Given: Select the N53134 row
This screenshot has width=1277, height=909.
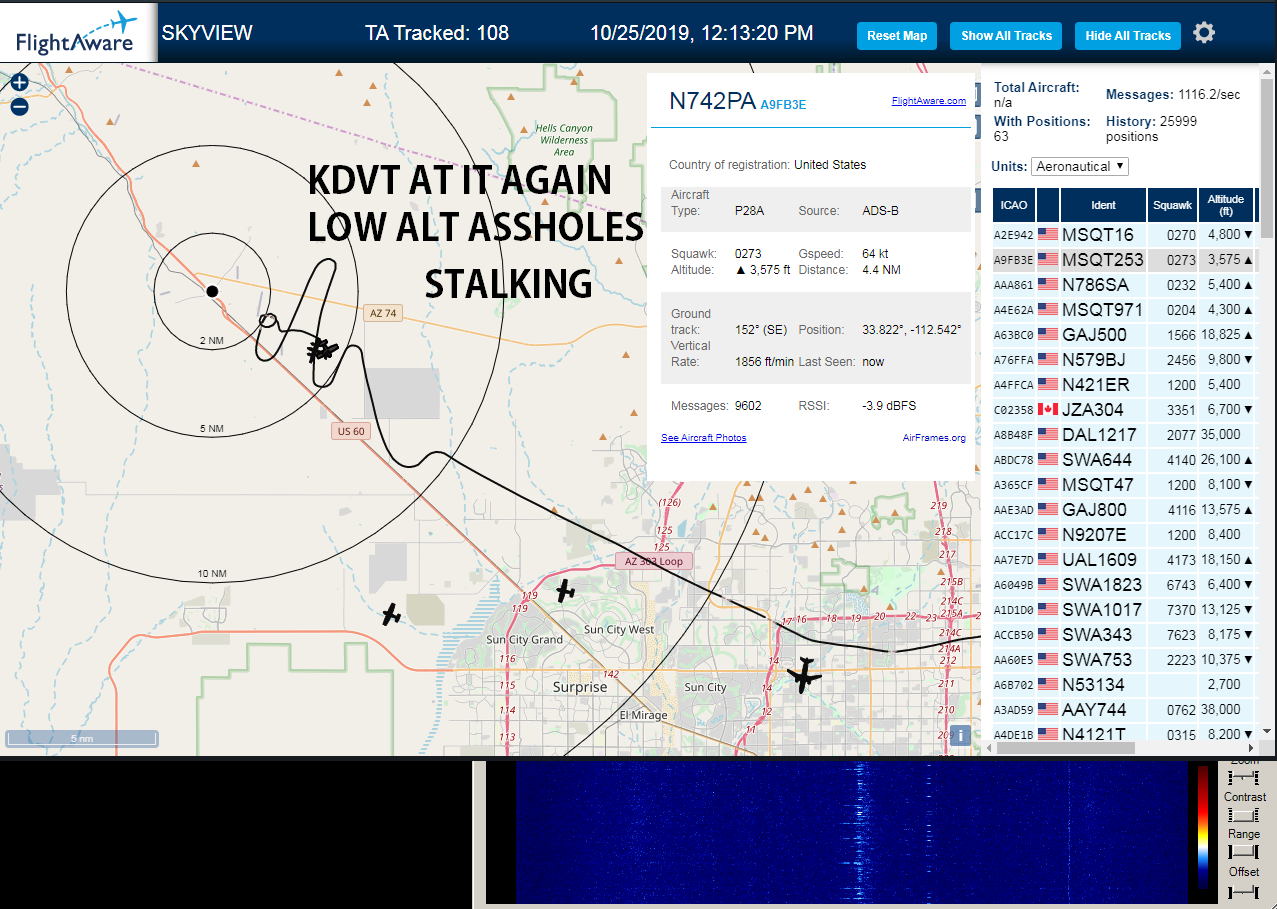Looking at the screenshot, I should point(1124,684).
